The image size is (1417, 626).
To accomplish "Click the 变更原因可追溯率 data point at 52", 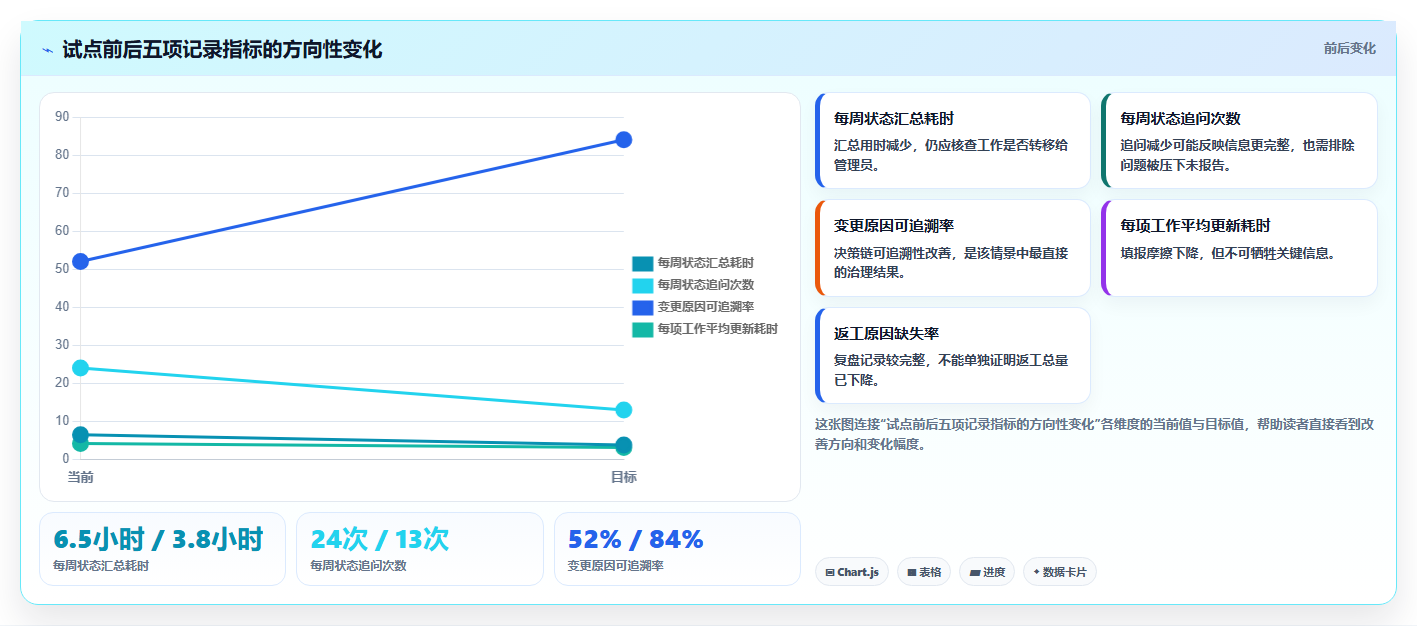I will [81, 262].
